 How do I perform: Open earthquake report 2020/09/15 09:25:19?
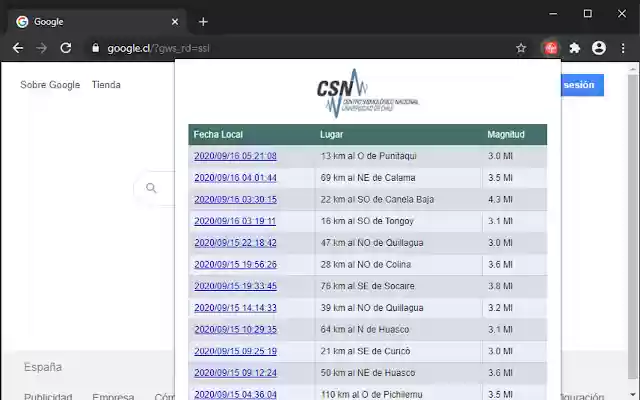[x=236, y=351]
